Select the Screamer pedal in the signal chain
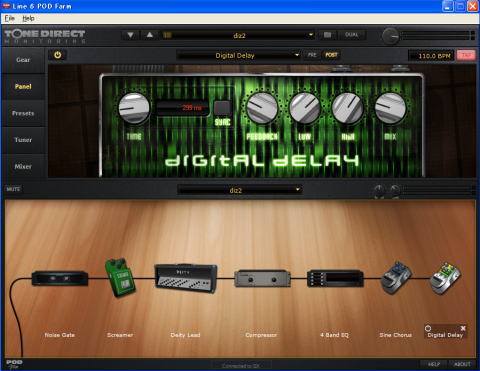Viewport: 480px width, 371px height. (x=120, y=277)
